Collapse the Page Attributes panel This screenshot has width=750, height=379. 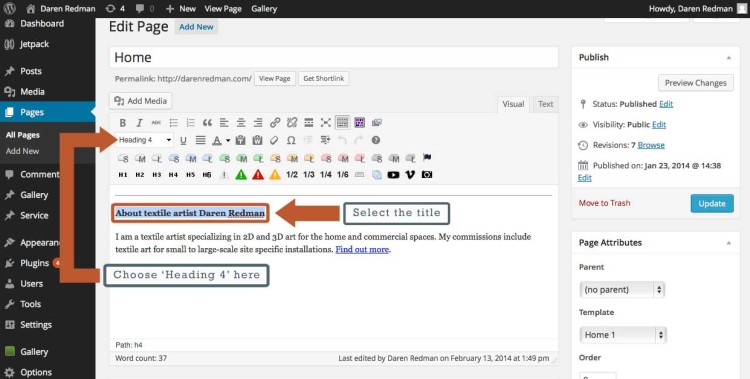click(728, 243)
